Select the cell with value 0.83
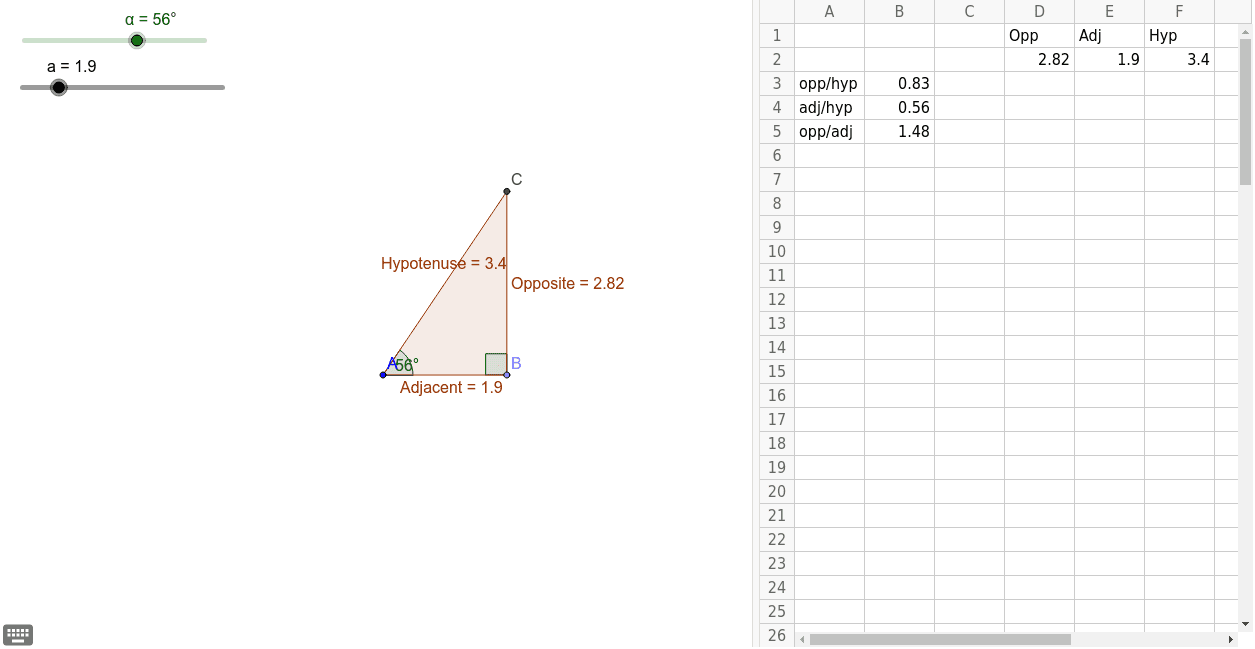 [900, 84]
